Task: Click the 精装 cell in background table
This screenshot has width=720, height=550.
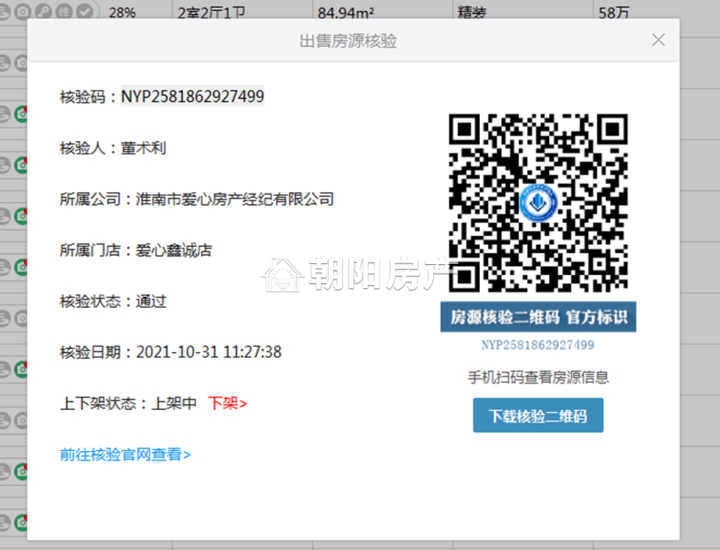Action: [x=472, y=12]
